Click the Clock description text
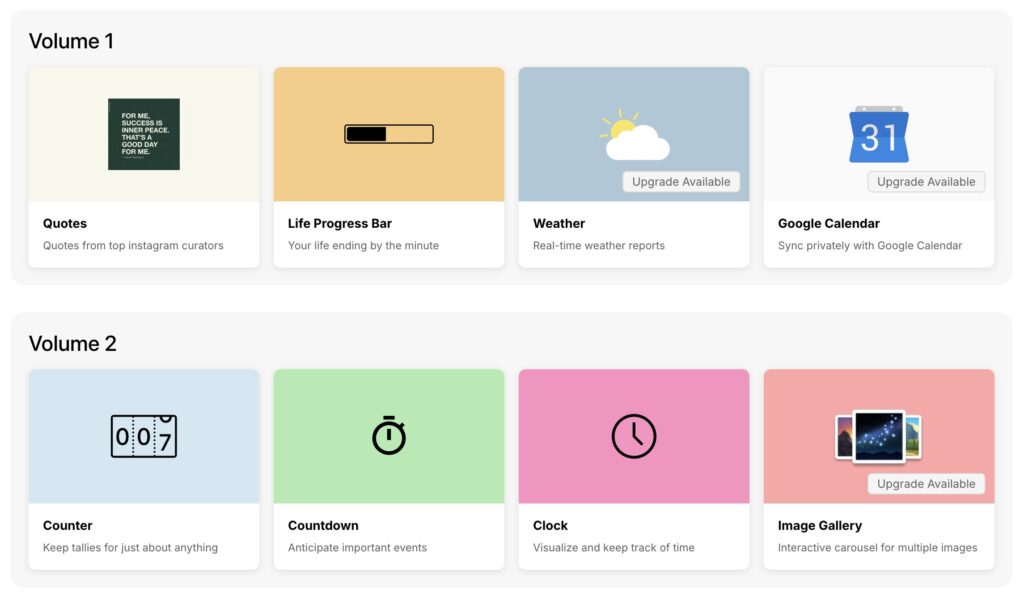This screenshot has width=1024, height=597. pos(613,547)
